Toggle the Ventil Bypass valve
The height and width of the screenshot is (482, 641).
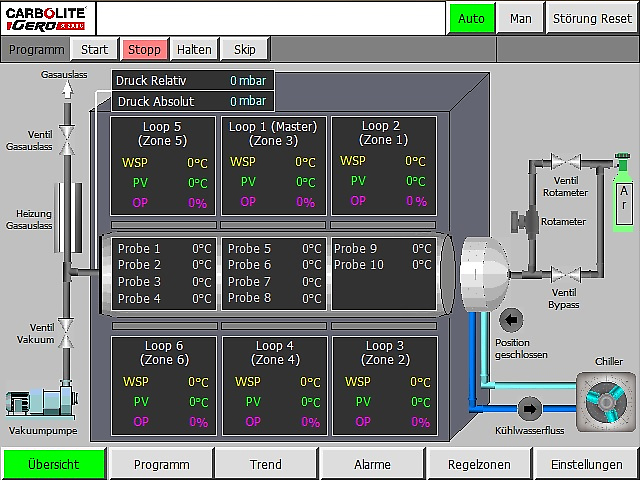pyautogui.click(x=565, y=274)
